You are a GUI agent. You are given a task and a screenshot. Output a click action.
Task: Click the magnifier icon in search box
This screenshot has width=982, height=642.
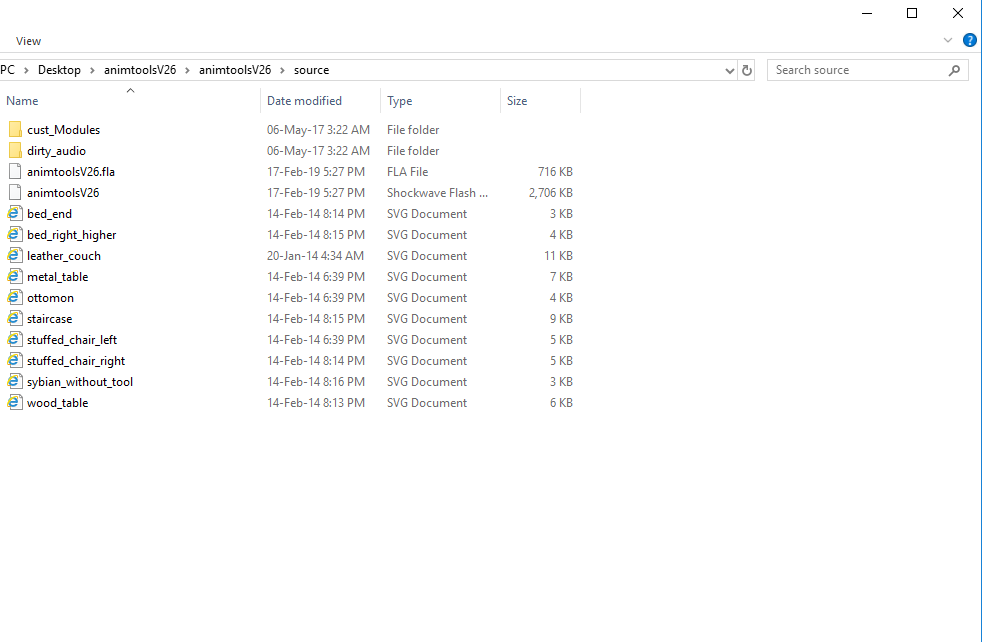[954, 70]
